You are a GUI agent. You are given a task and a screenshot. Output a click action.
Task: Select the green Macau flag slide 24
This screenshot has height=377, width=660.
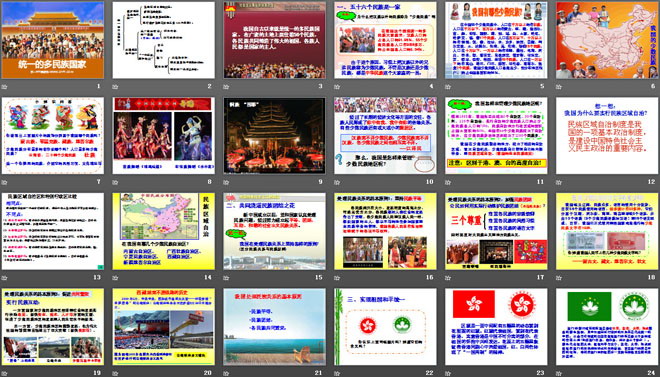[x=607, y=327]
